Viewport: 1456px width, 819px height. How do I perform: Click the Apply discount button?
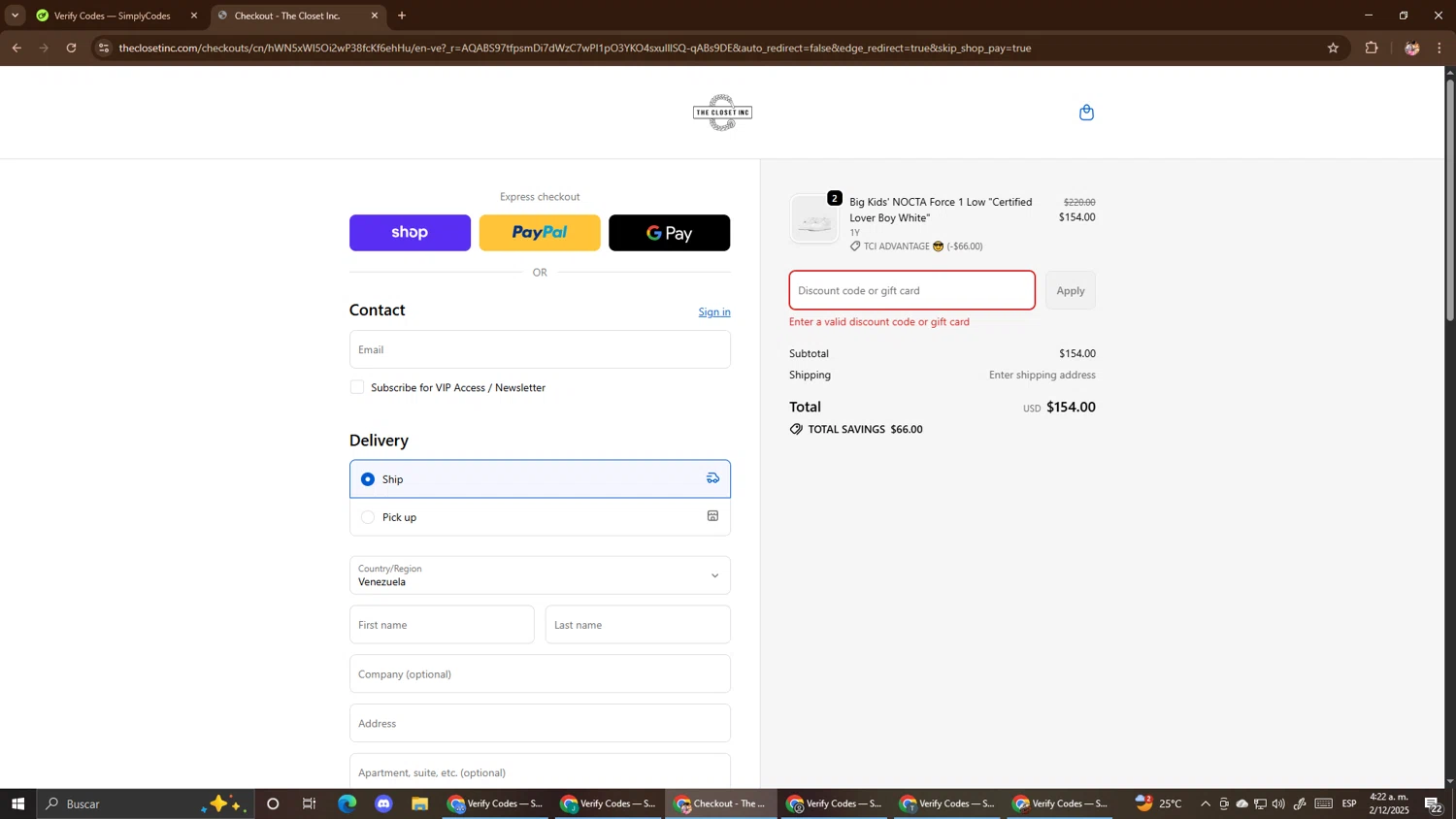pyautogui.click(x=1071, y=291)
